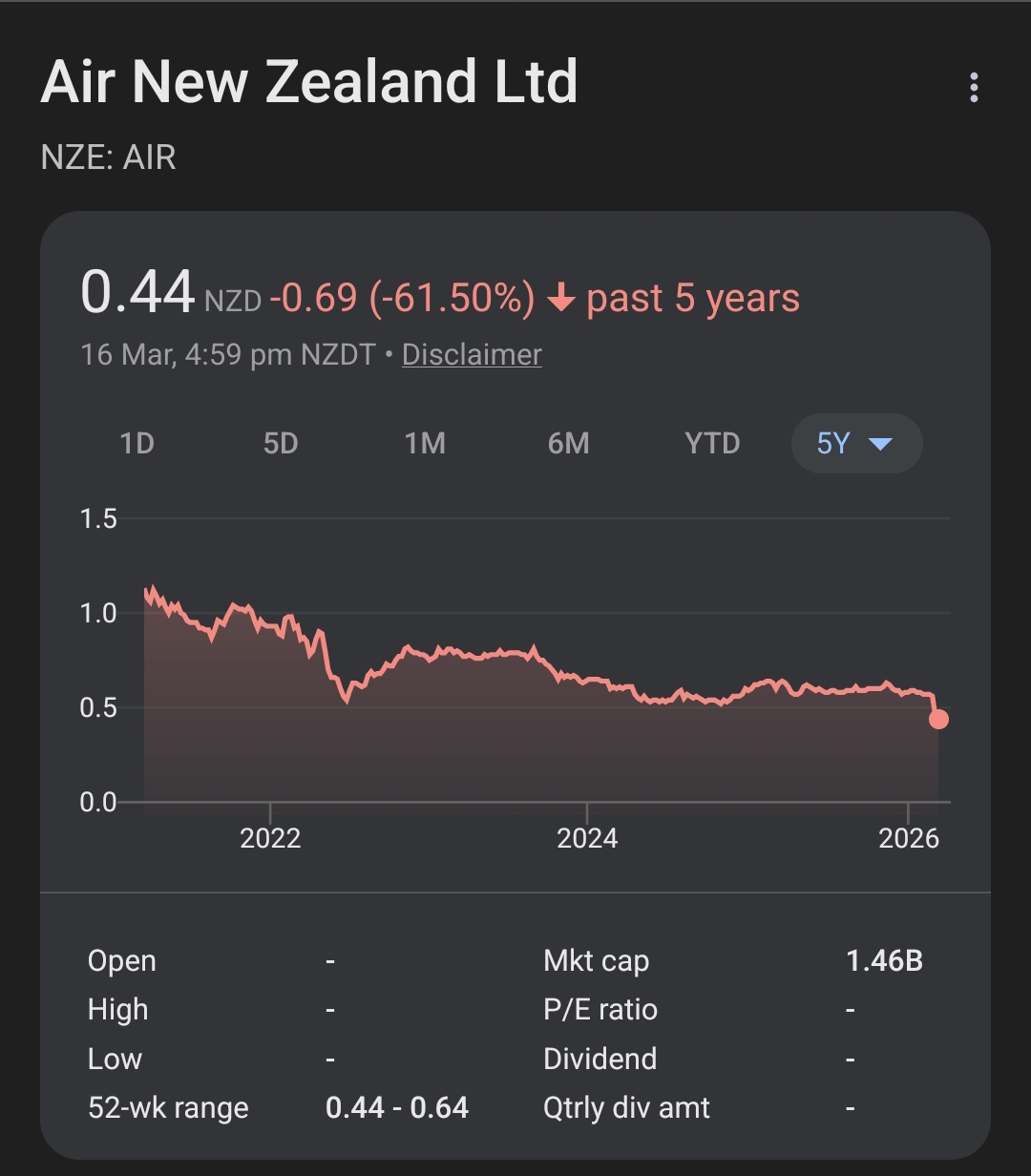Viewport: 1031px width, 1176px height.
Task: Click the 2022 marker on chart axis
Action: (x=270, y=838)
